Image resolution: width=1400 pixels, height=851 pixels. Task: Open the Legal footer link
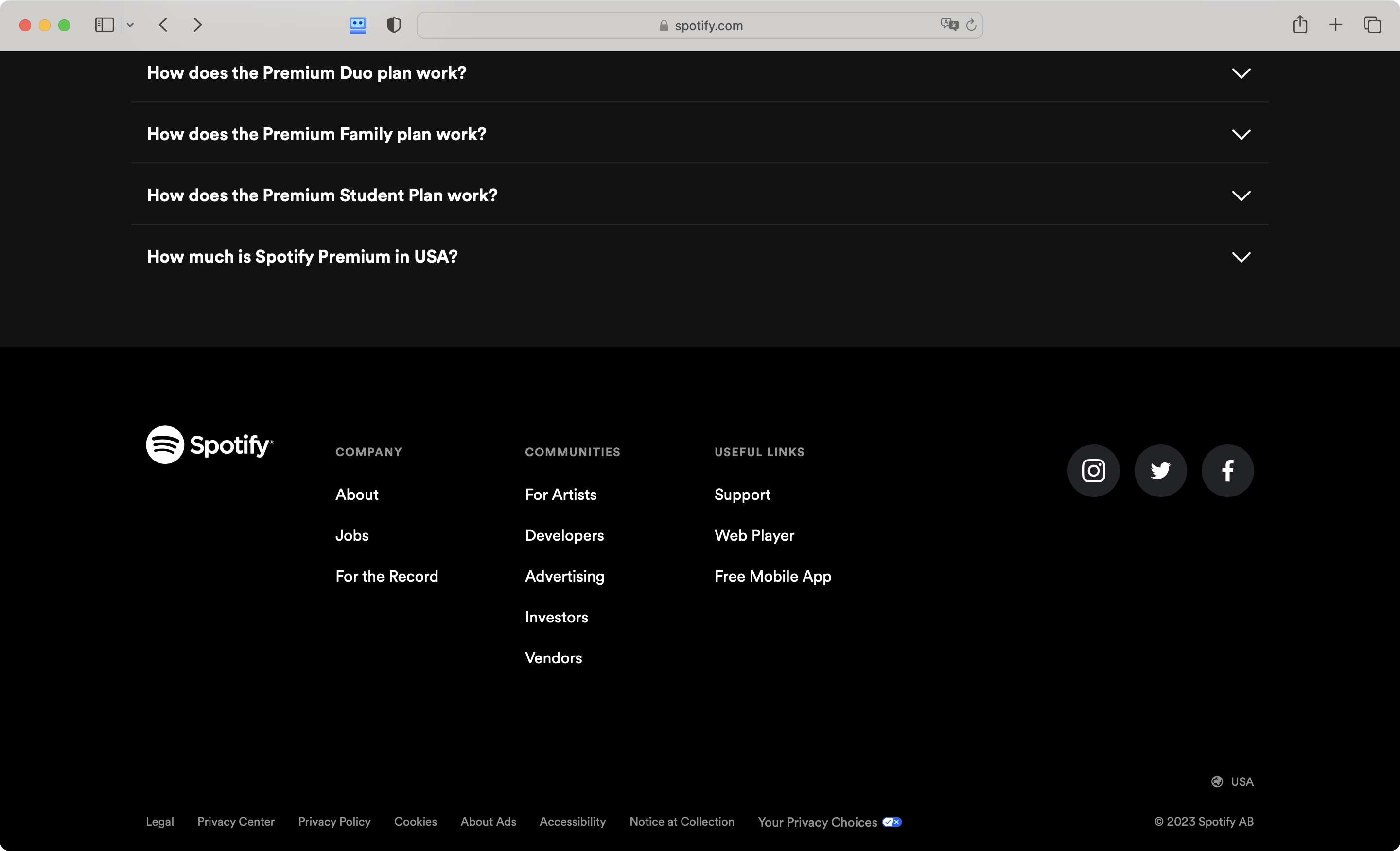pos(159,822)
